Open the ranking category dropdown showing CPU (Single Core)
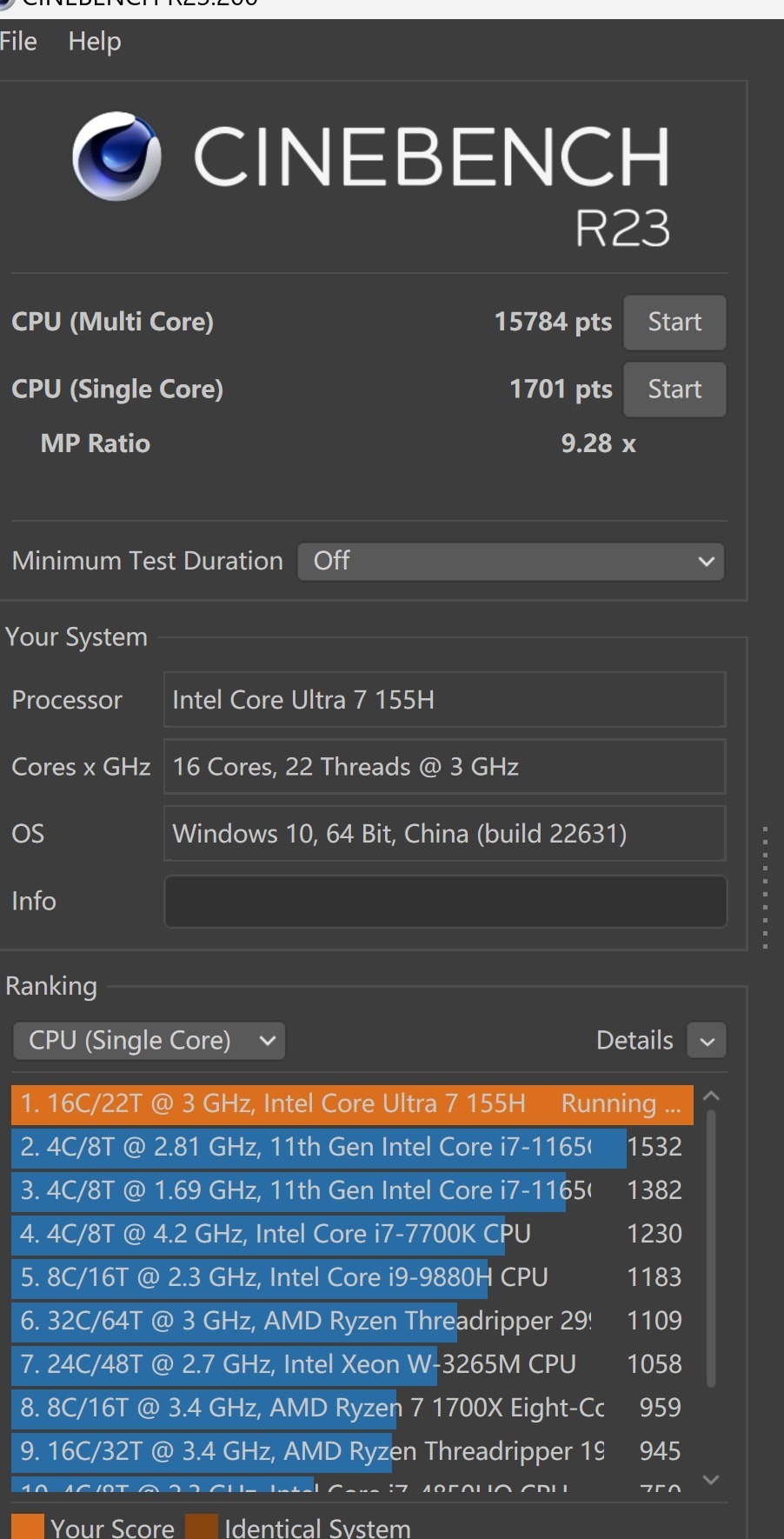This screenshot has height=1539, width=784. [148, 1040]
